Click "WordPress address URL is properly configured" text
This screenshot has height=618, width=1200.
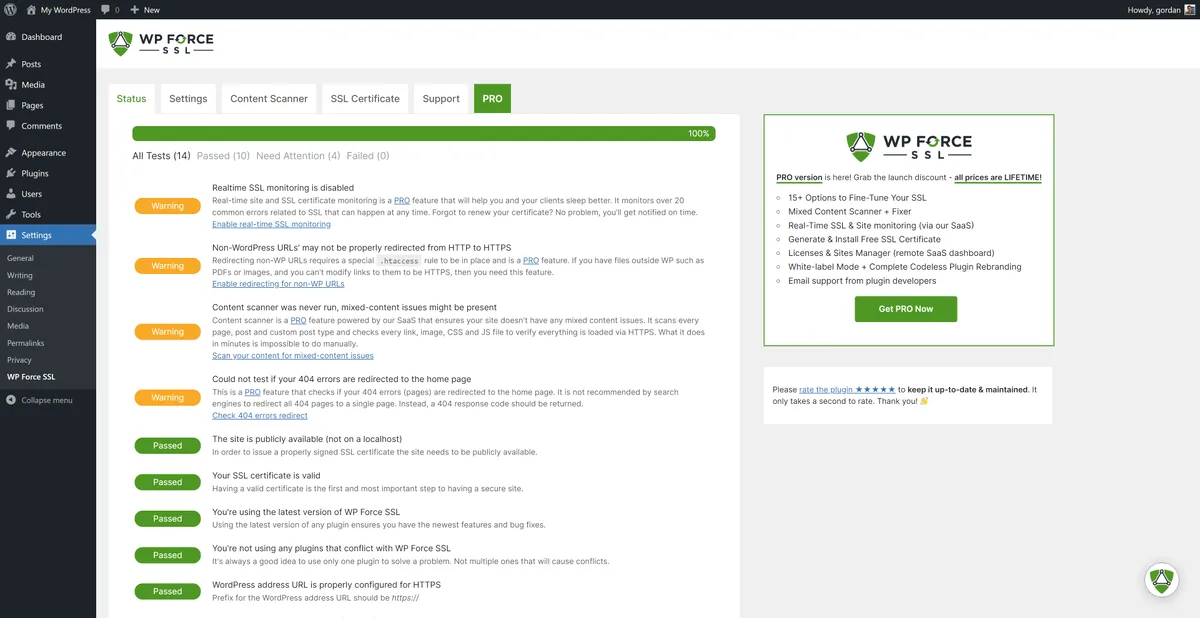(326, 585)
